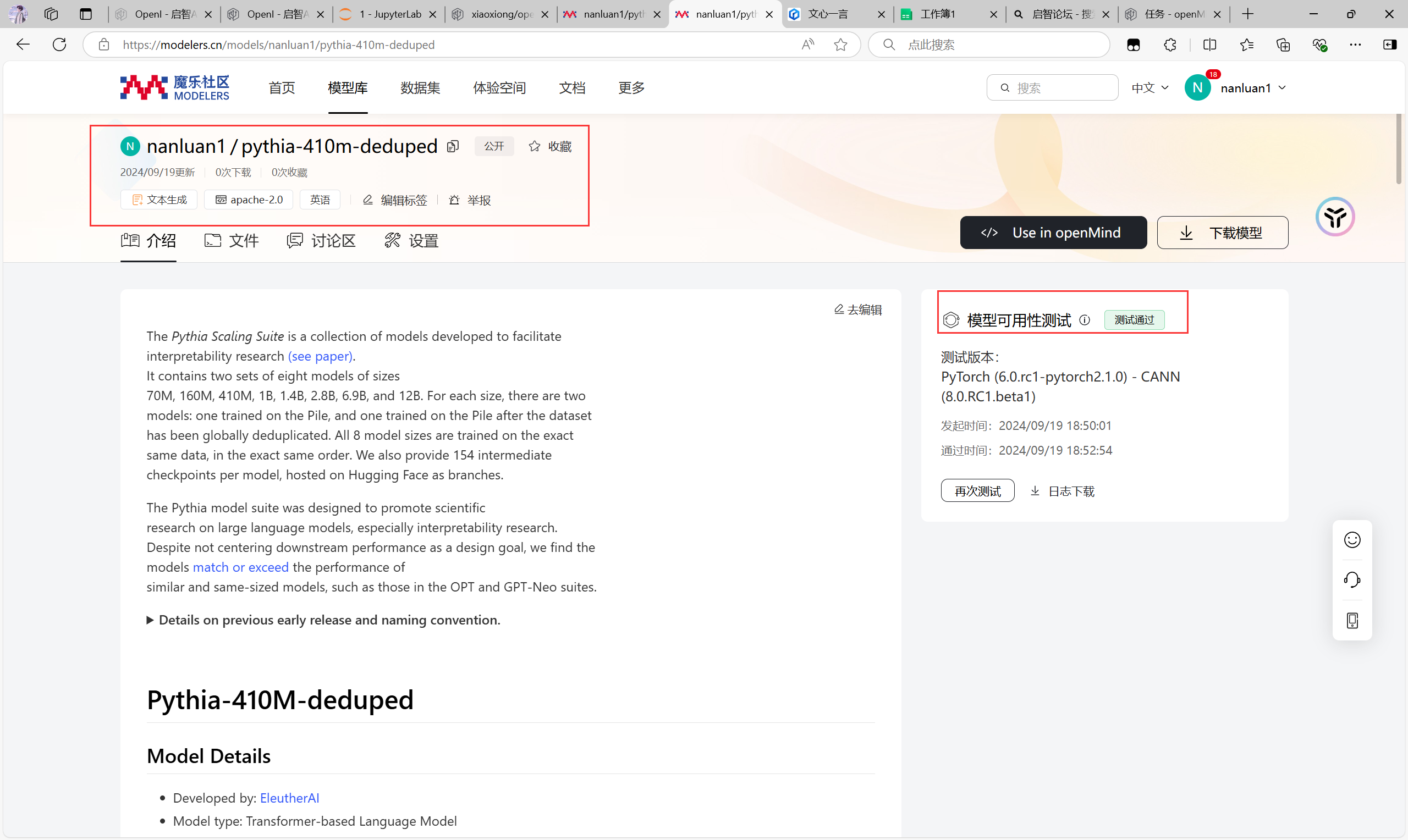Screen dimensions: 1408x840
Task: Click the headset customer support icon
Action: (x=1352, y=579)
